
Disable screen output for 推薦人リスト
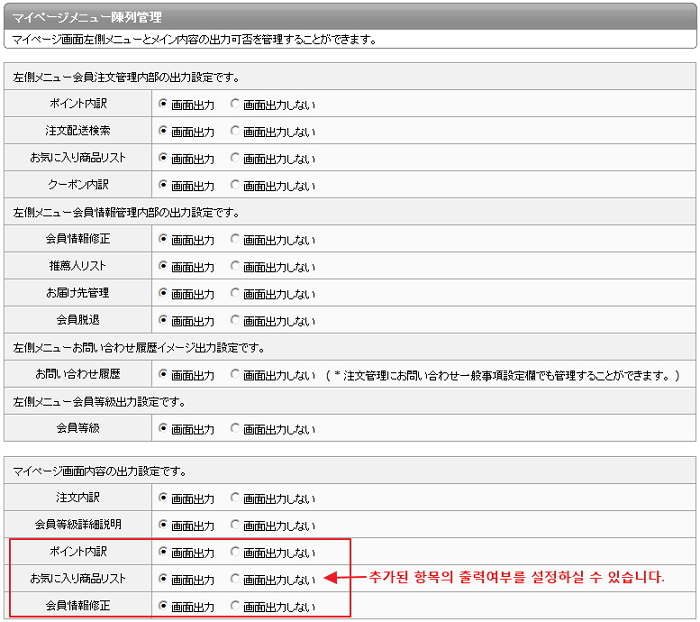pyautogui.click(x=236, y=266)
